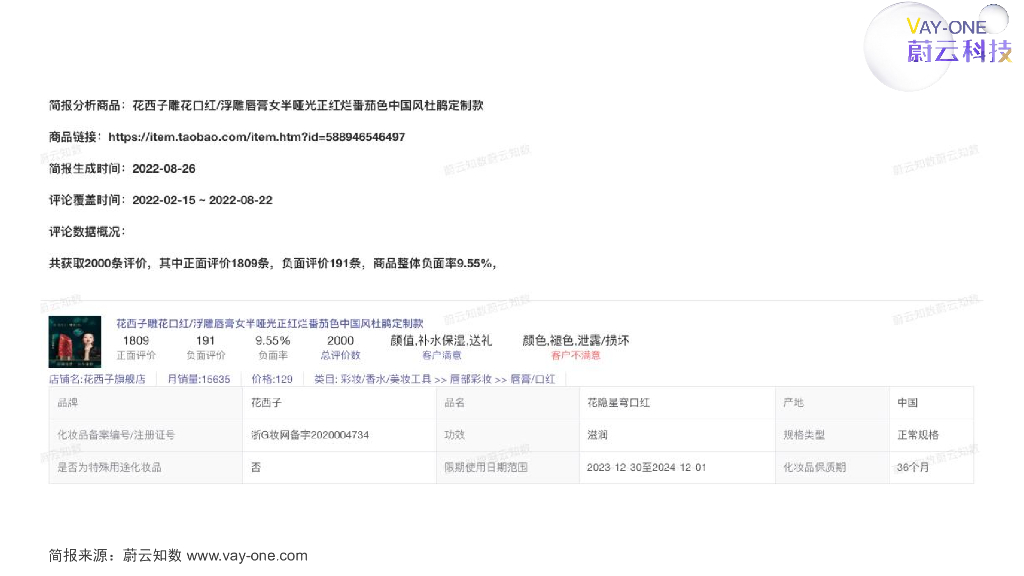
Task: Click the 2000 total reviews value
Action: pyautogui.click(x=340, y=341)
